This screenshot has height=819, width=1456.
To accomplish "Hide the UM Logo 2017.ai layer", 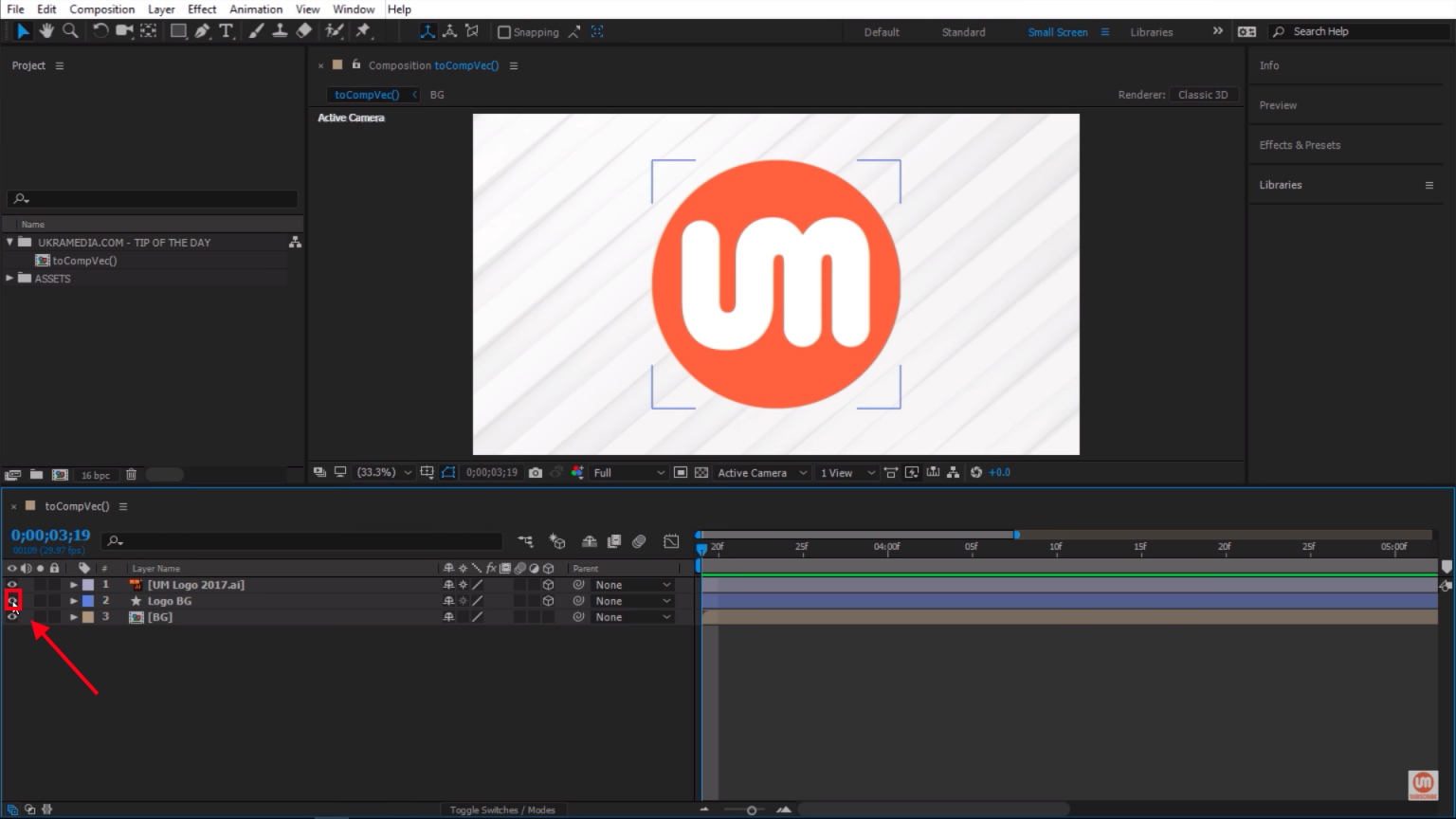I will click(x=12, y=585).
